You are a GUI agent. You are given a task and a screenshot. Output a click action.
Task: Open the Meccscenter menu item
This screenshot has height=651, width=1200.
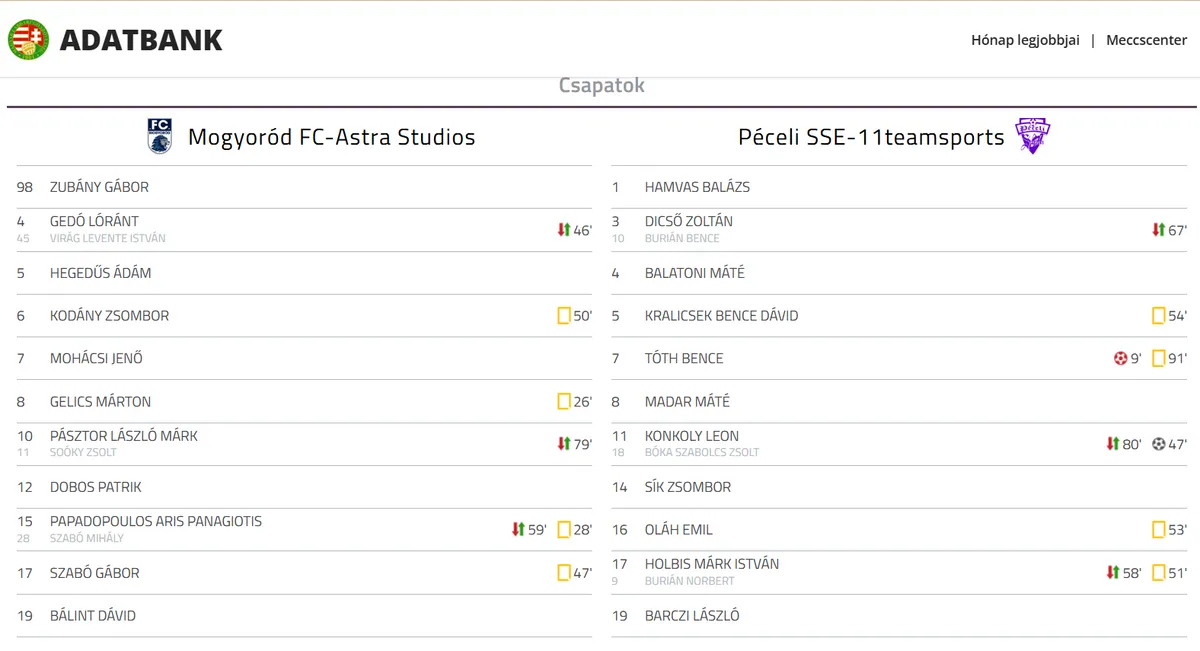[1146, 40]
